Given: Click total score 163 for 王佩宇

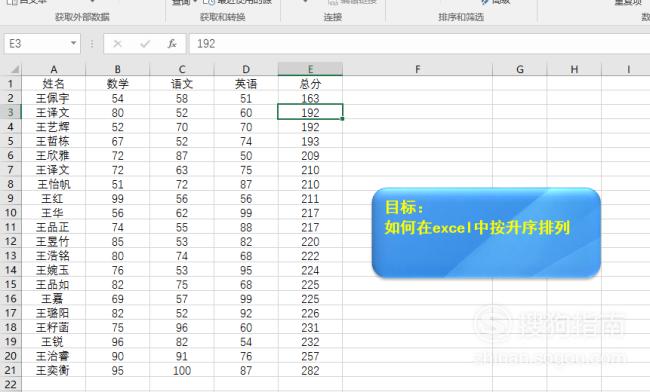Looking at the screenshot, I should [310, 98].
